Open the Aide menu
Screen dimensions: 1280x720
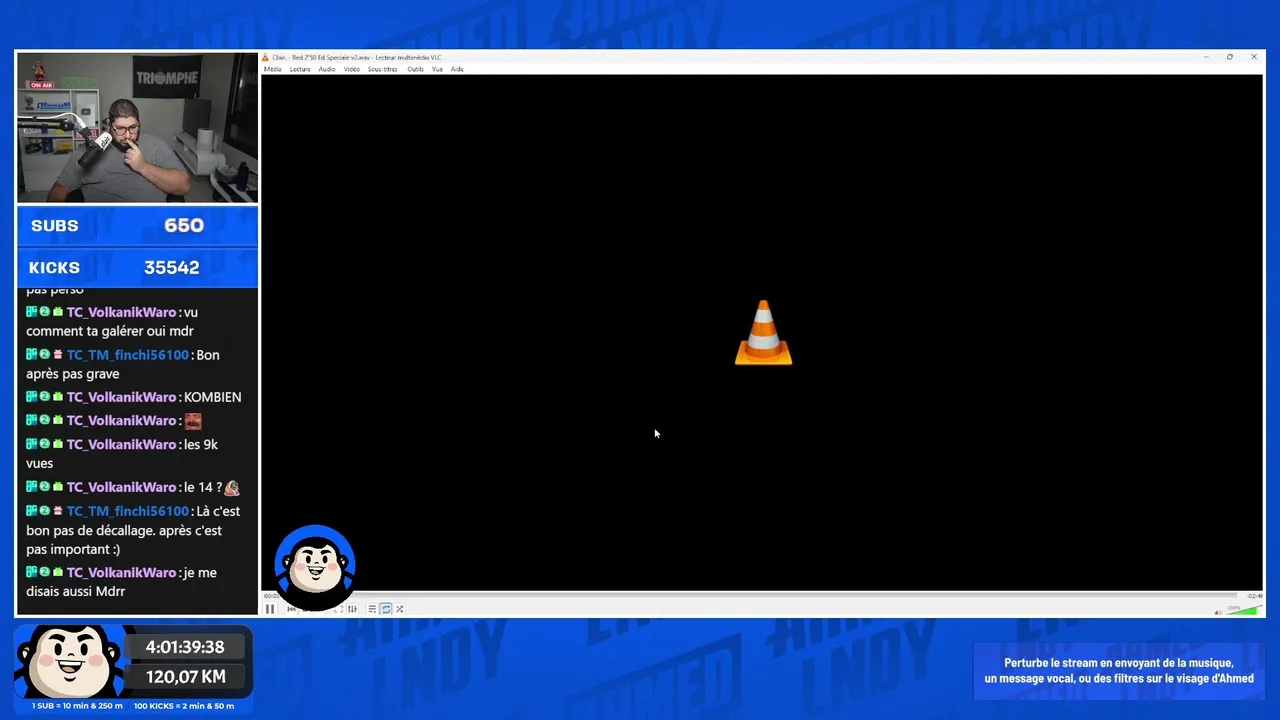457,69
